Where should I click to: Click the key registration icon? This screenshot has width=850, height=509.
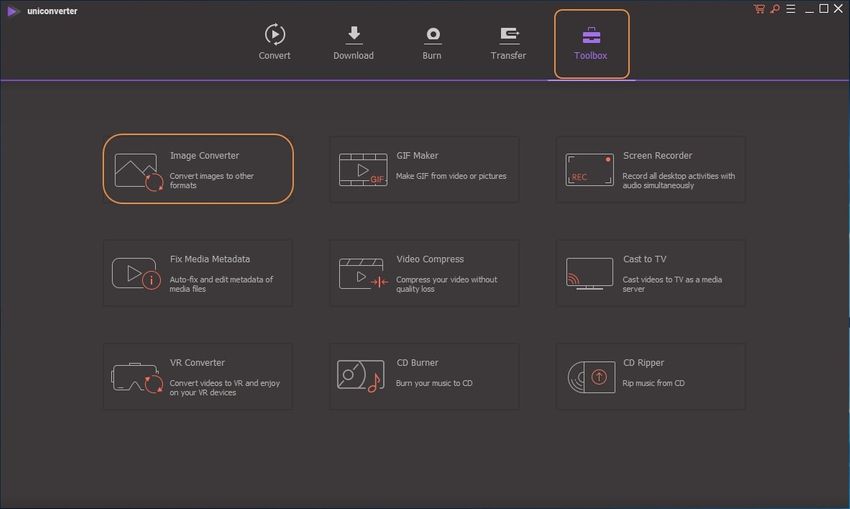click(x=774, y=9)
